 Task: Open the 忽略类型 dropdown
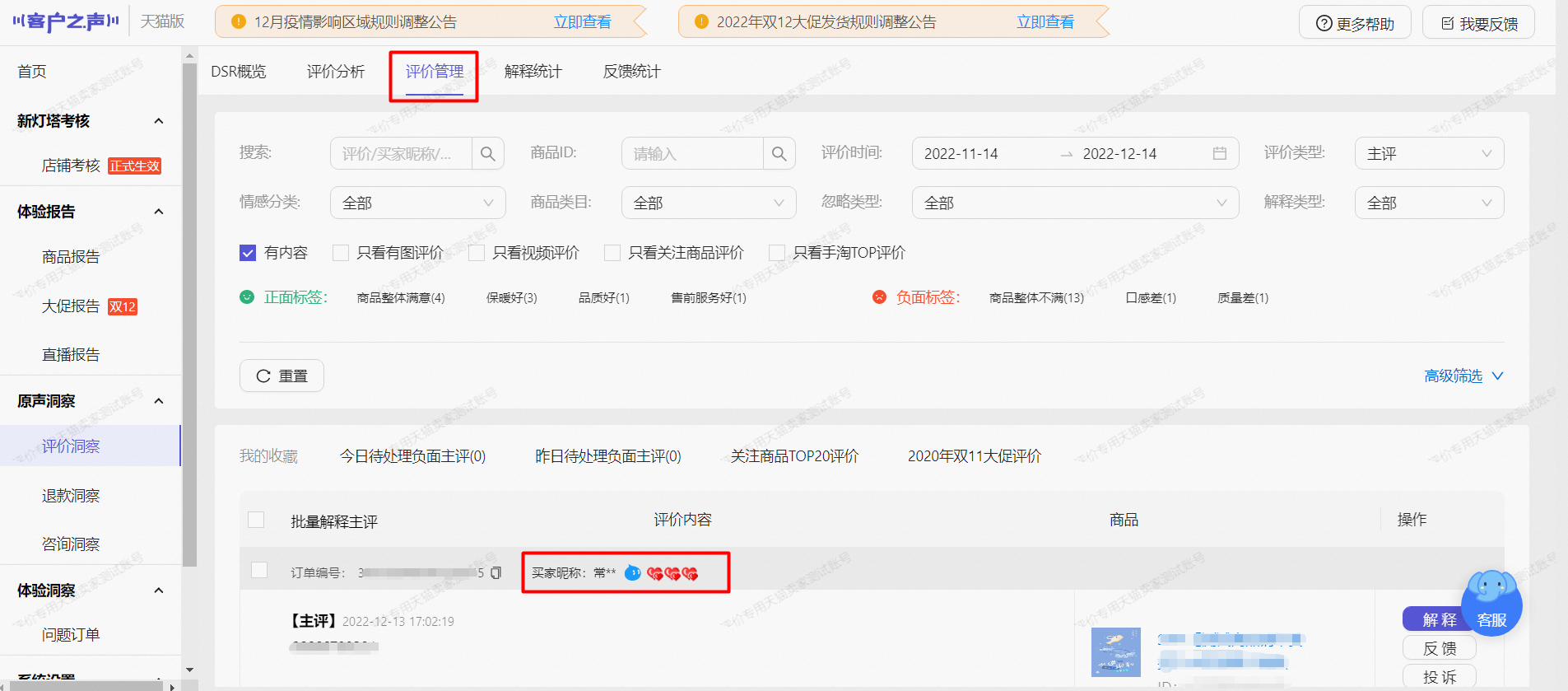[x=1075, y=203]
